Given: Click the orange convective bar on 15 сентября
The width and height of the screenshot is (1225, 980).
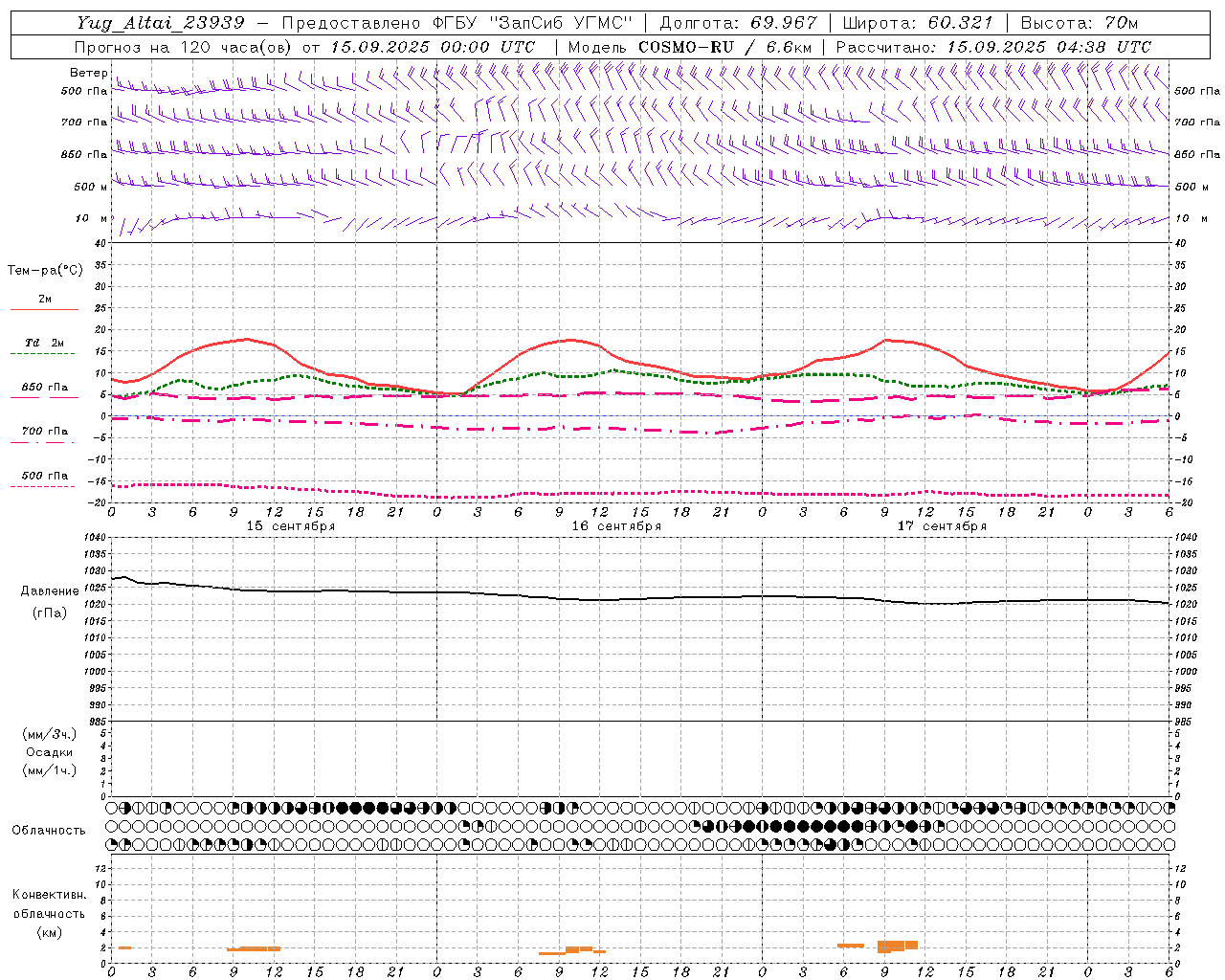Looking at the screenshot, I should (254, 948).
